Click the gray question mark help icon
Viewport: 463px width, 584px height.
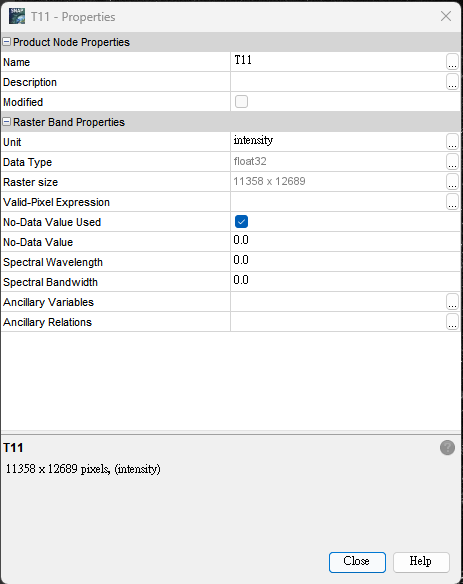click(x=447, y=447)
